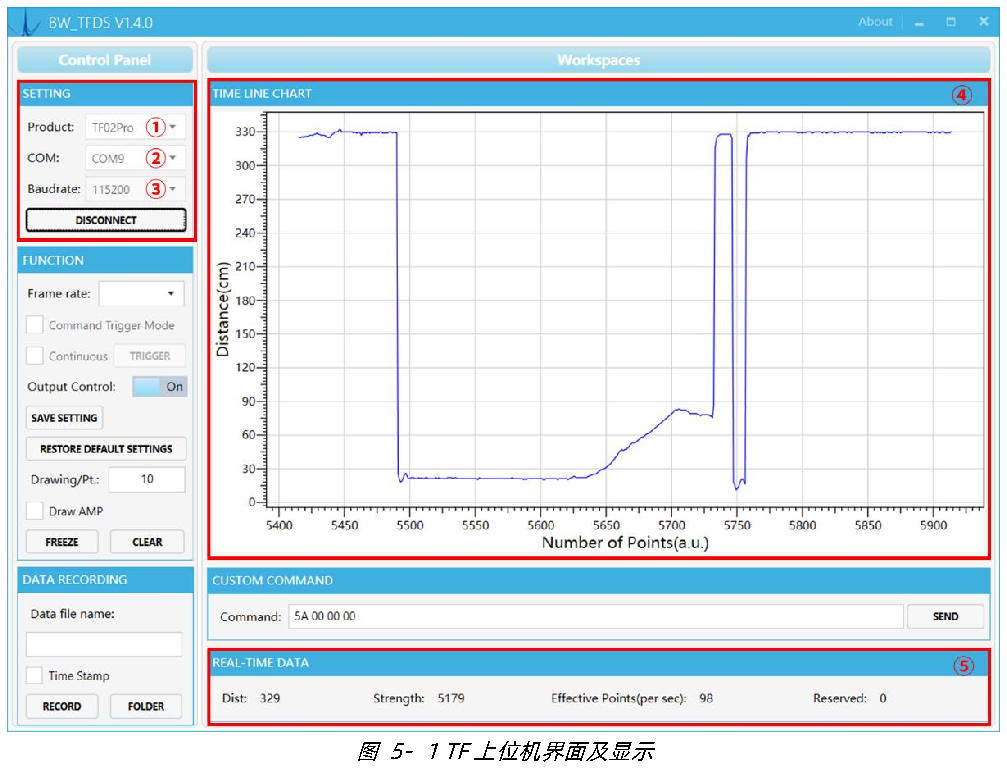The height and width of the screenshot is (771, 1007).
Task: Click the FREEZE button
Action: point(62,542)
